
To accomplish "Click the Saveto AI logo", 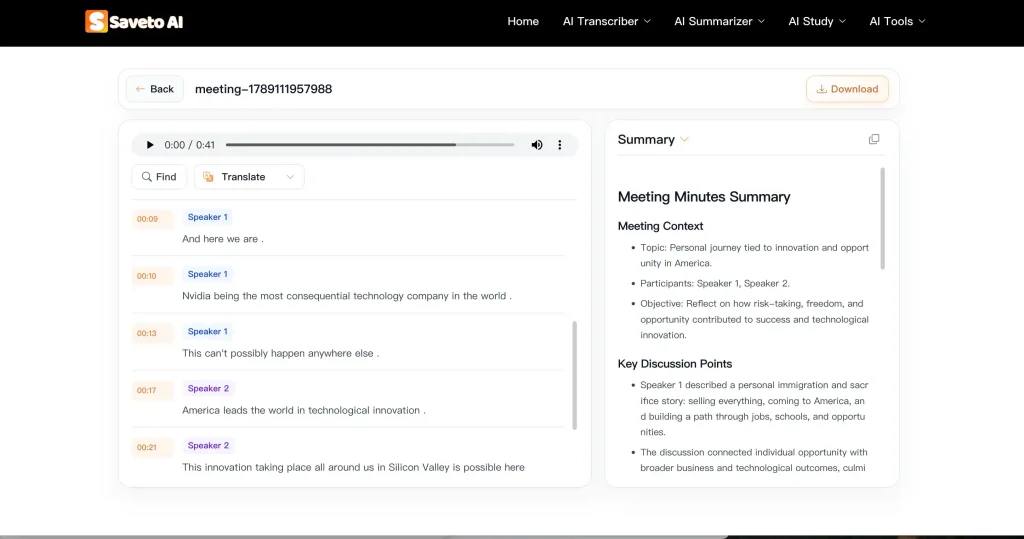I will pyautogui.click(x=134, y=22).
